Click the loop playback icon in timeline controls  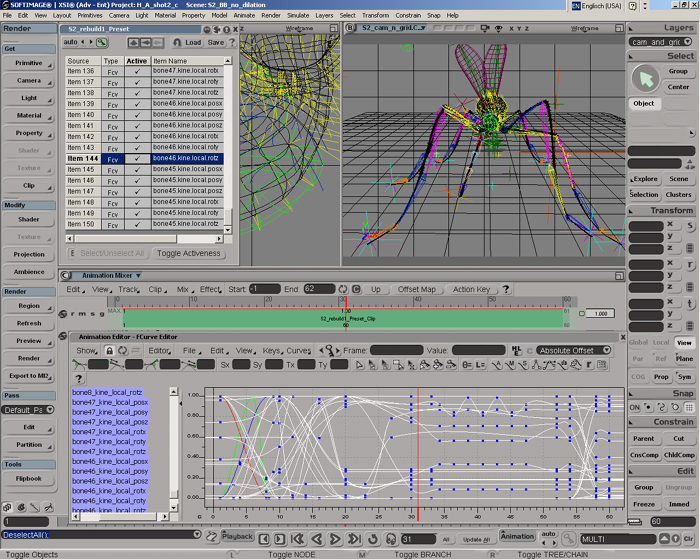pyautogui.click(x=374, y=538)
